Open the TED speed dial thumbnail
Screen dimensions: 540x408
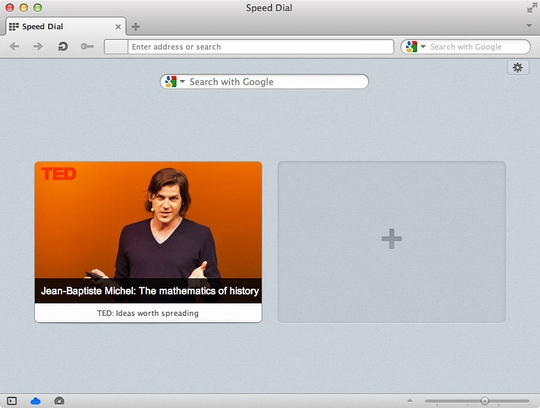tap(148, 242)
